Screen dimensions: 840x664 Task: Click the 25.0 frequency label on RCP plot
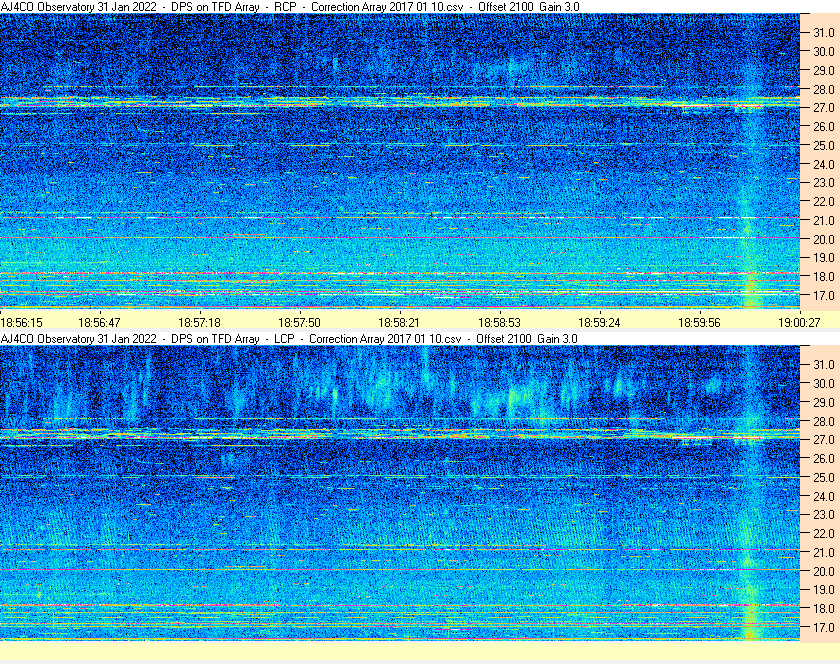pyautogui.click(x=824, y=146)
